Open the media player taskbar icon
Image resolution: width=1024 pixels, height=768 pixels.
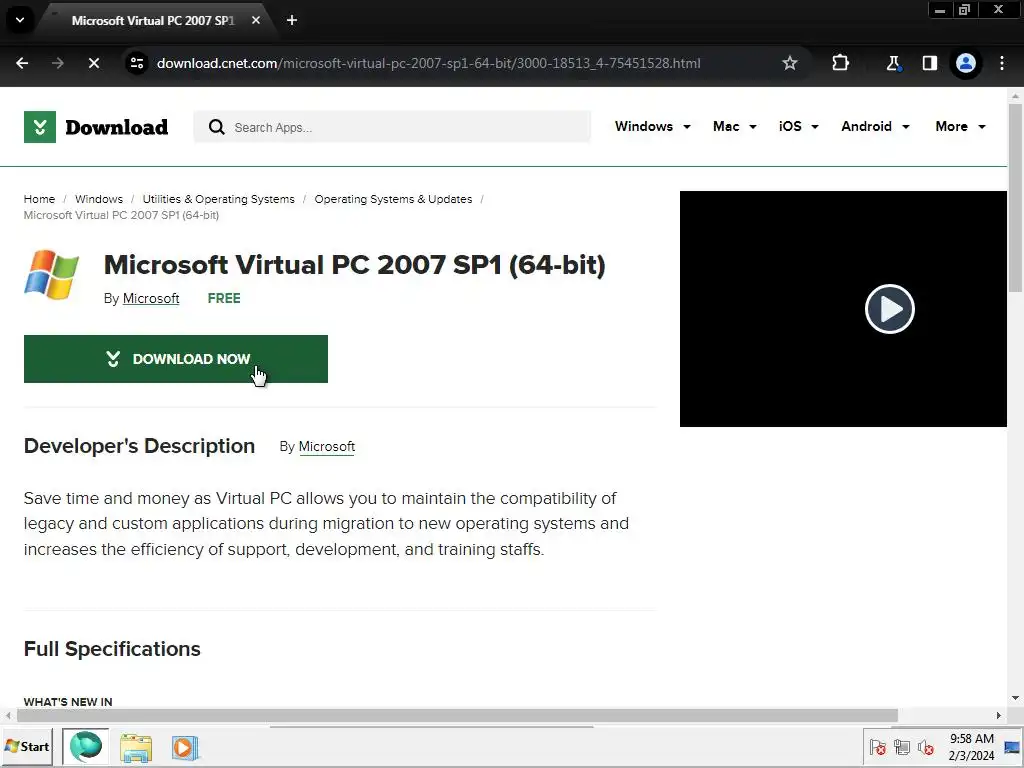coord(185,748)
